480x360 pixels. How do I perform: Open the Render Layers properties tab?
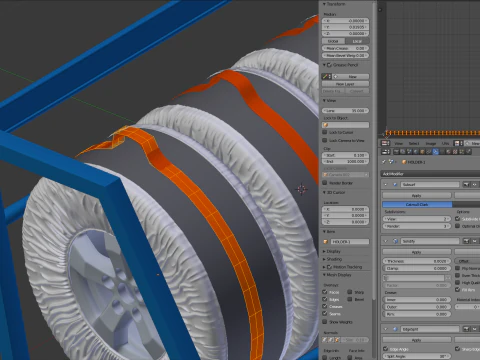click(403, 151)
